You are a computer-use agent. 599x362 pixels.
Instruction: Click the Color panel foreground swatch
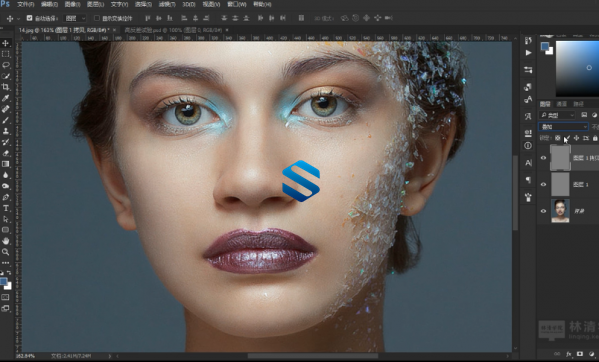(545, 47)
